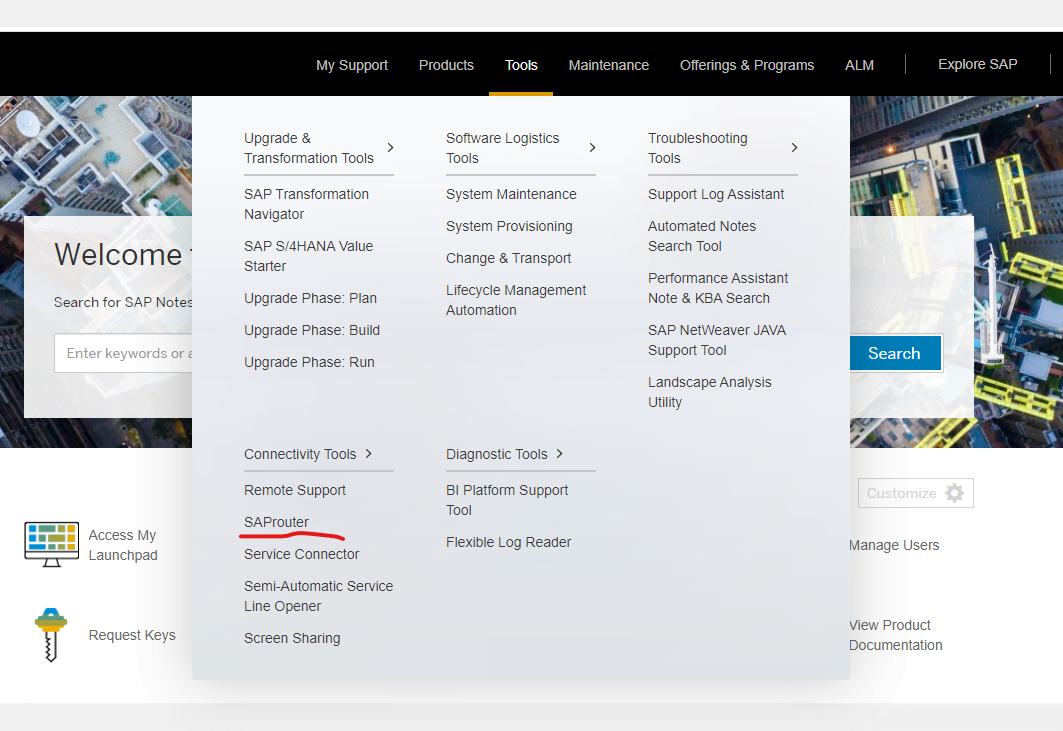Click the Customize button
The height and width of the screenshot is (731, 1063).
point(915,493)
